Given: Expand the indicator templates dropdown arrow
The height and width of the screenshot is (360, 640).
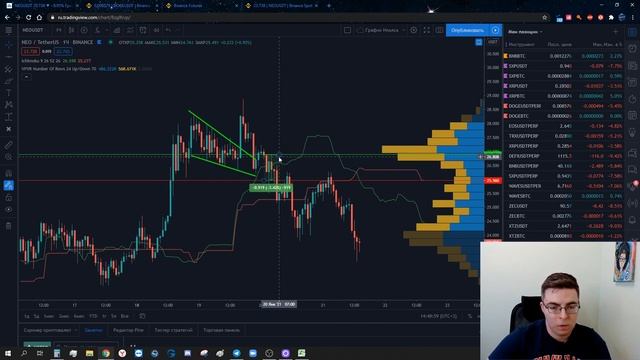Looking at the screenshot, I should 107,30.
